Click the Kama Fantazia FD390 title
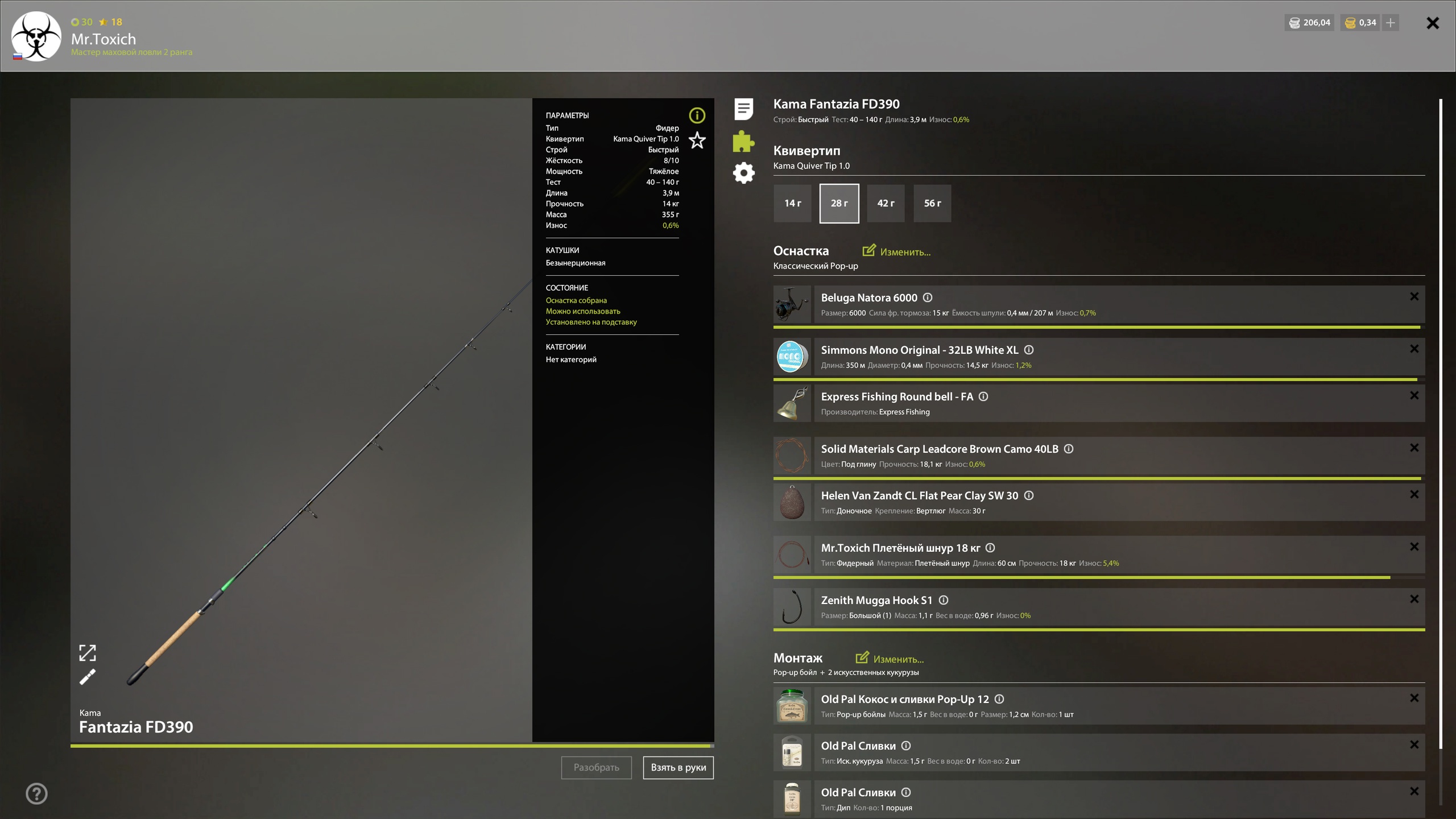 (x=836, y=104)
